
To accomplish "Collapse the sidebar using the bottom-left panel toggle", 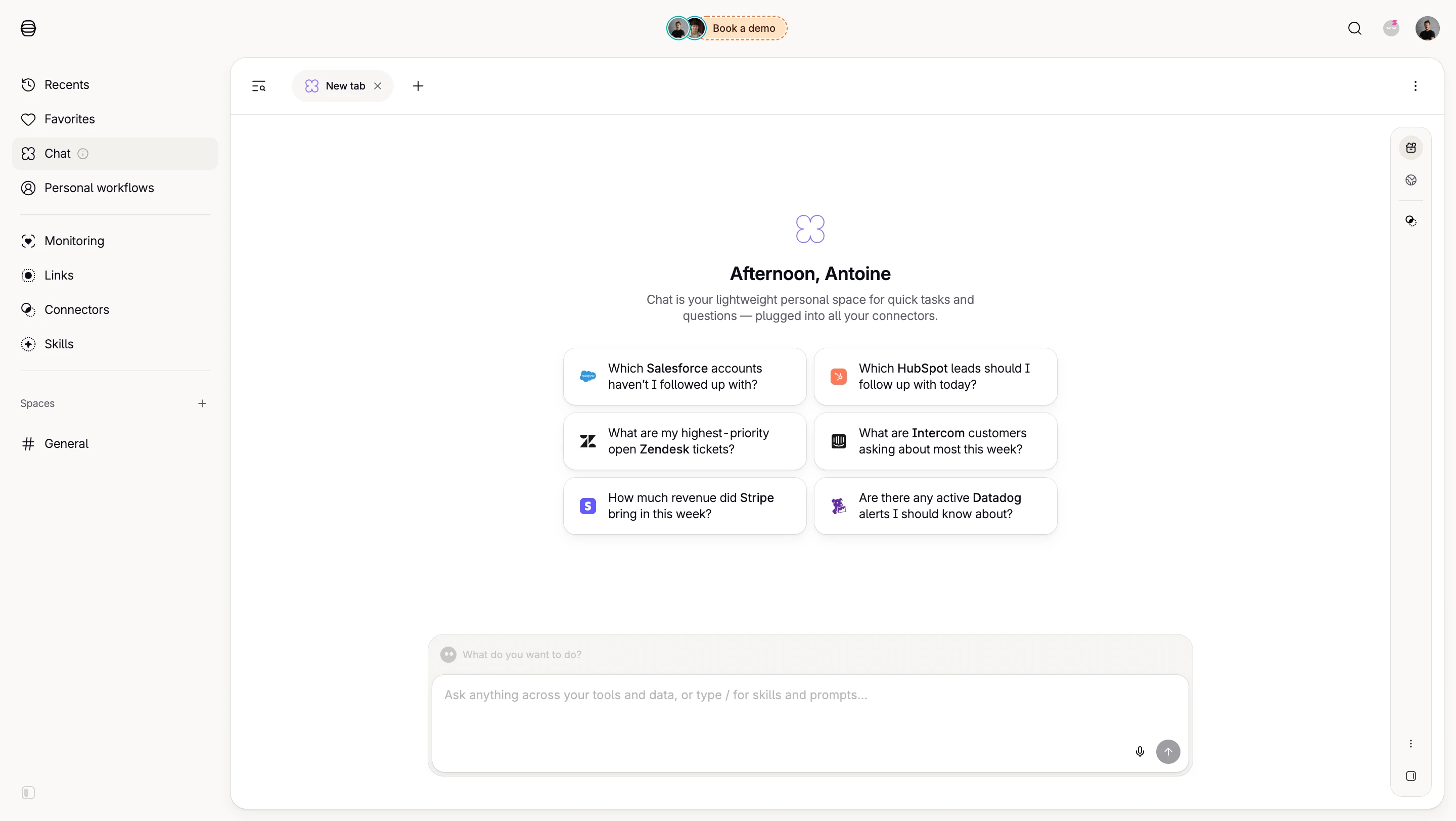I will tap(28, 793).
